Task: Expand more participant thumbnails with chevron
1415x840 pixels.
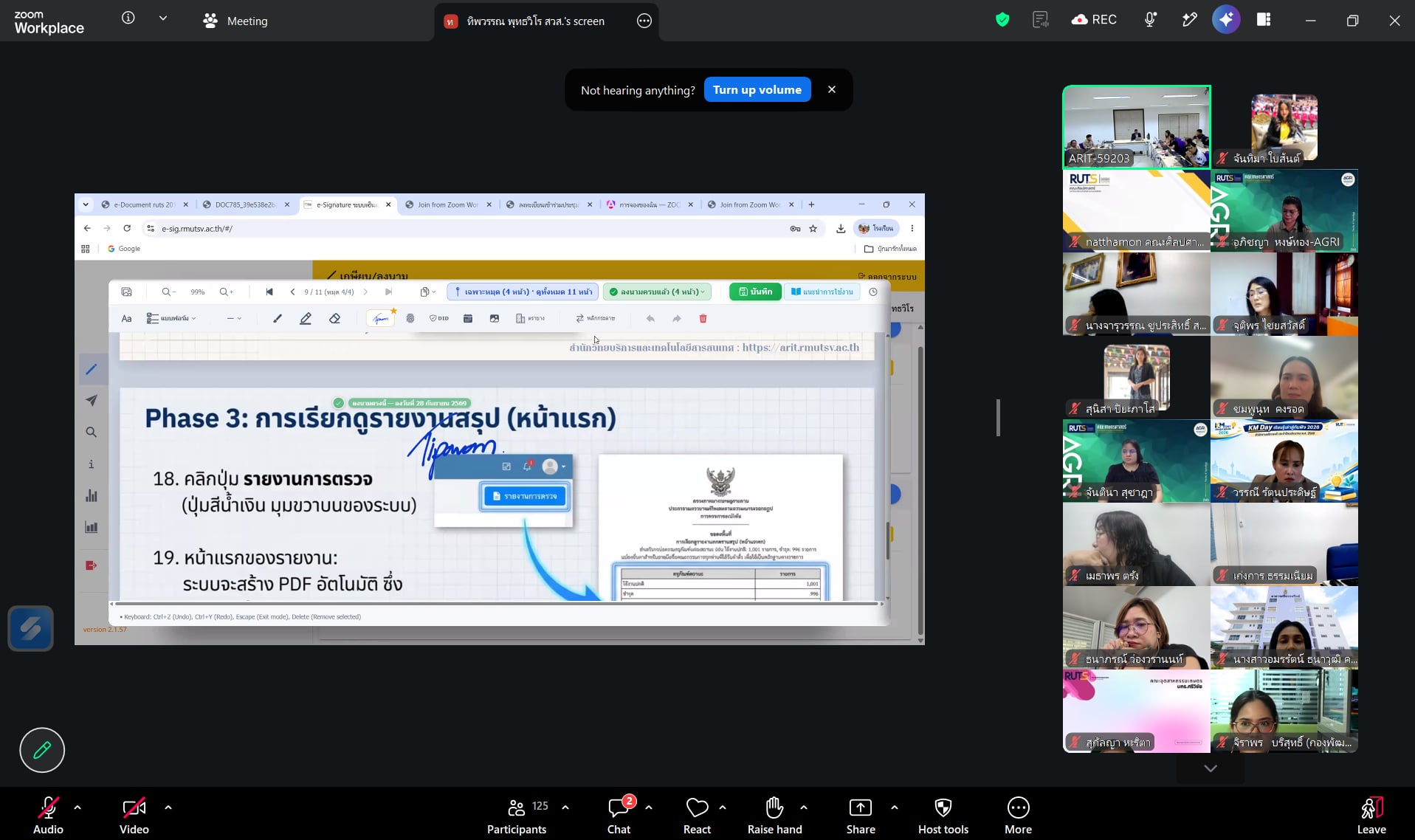Action: (x=1211, y=768)
